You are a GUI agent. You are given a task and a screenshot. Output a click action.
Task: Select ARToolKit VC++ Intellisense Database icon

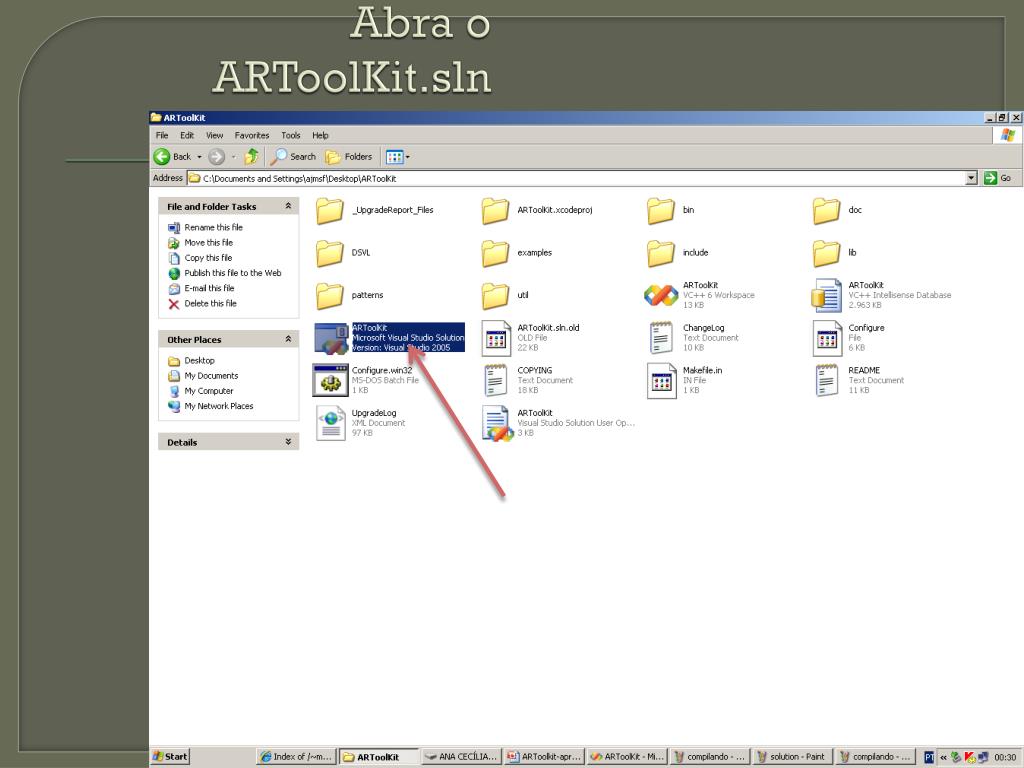(x=827, y=295)
